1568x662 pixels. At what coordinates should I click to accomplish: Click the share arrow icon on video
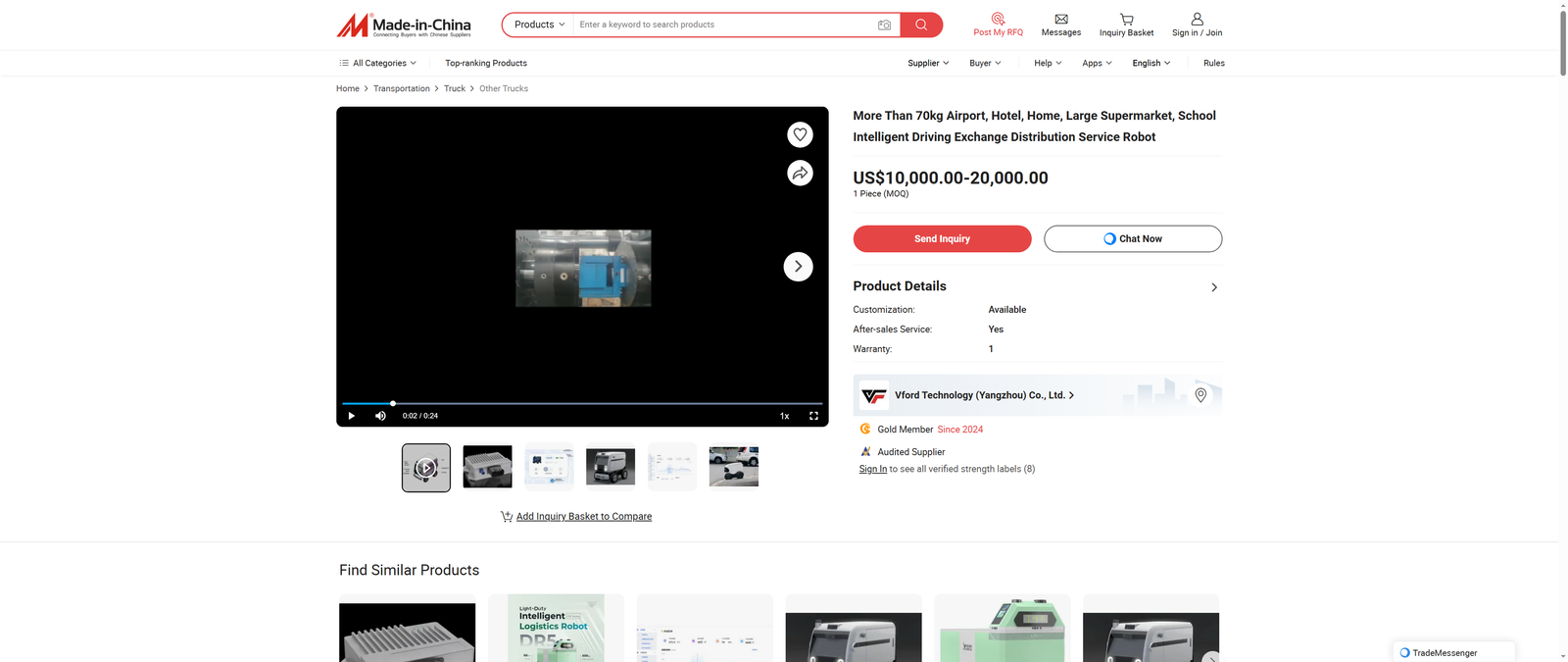[800, 174]
